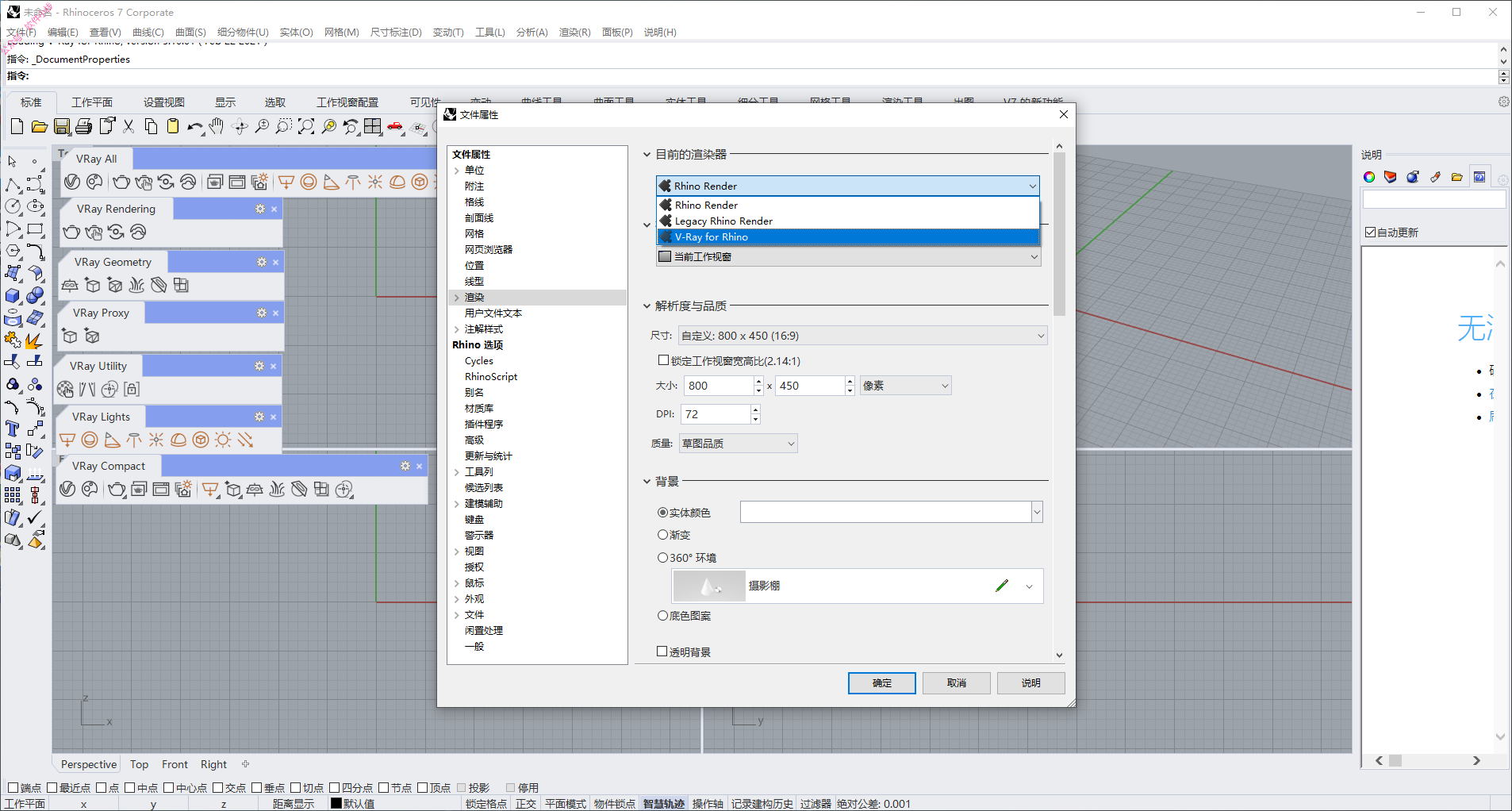Select the 实体颜色 radio button
Image resolution: width=1512 pixels, height=811 pixels.
click(x=662, y=513)
